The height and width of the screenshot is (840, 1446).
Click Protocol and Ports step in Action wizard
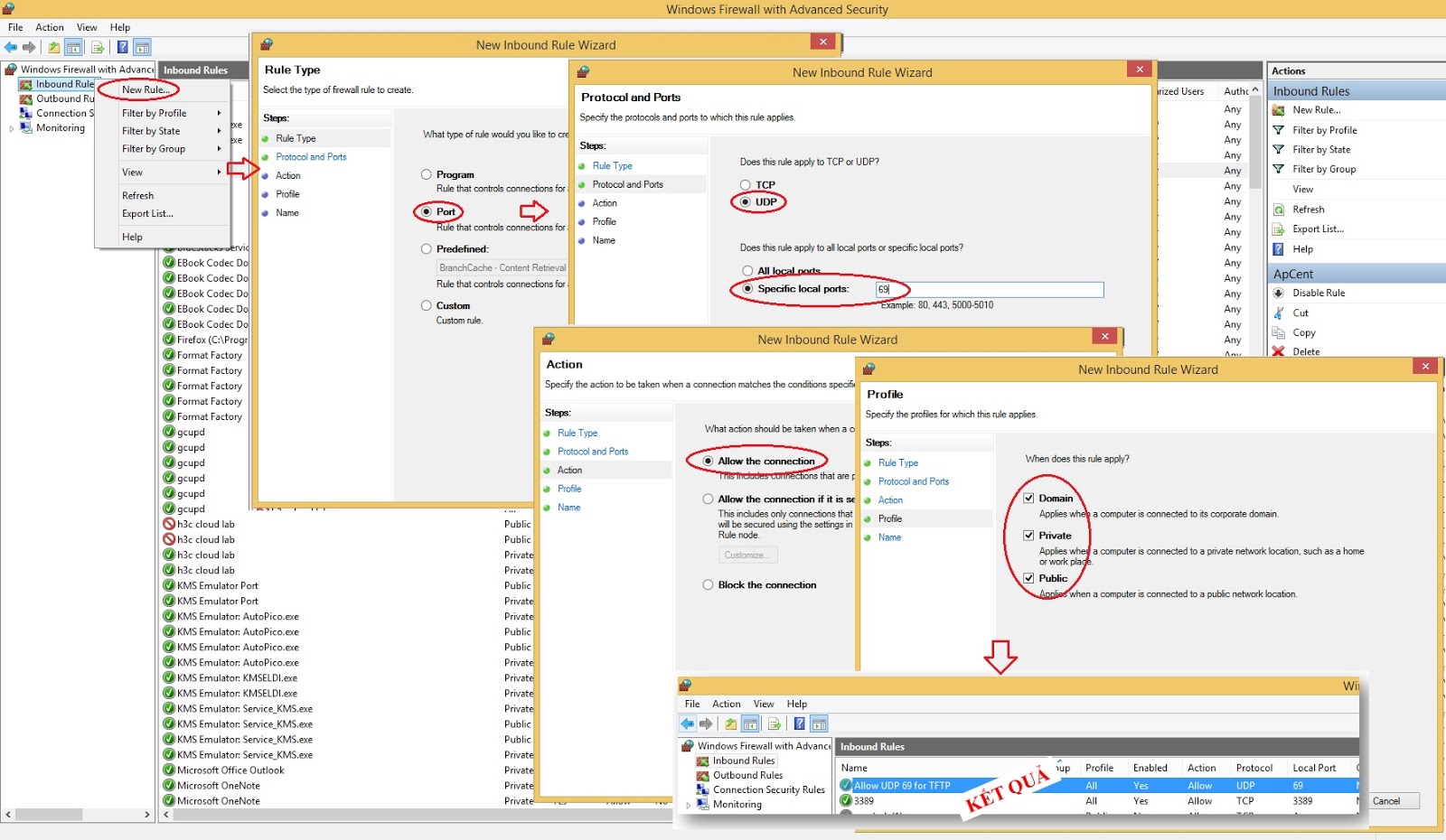click(x=593, y=452)
